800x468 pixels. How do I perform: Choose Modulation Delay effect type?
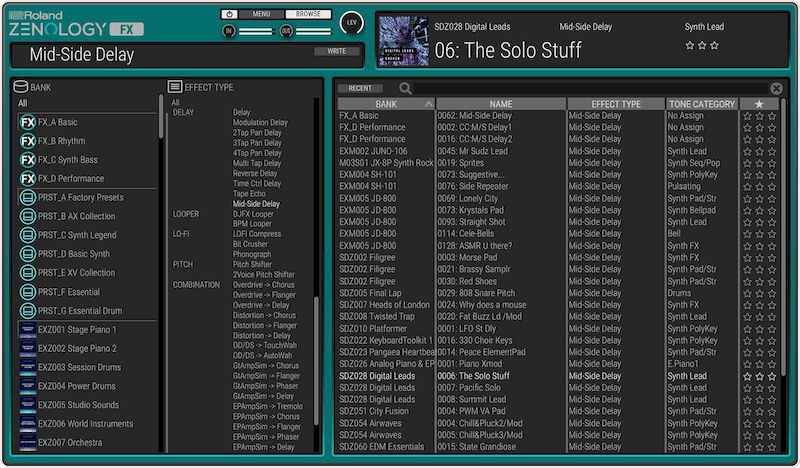(260, 122)
